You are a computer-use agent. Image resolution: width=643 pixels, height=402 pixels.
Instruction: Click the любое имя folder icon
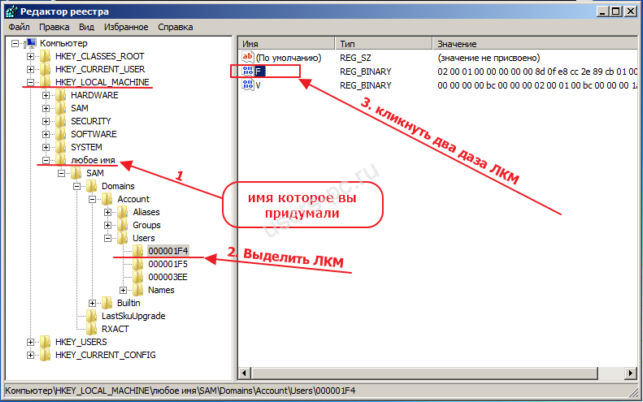(x=61, y=160)
